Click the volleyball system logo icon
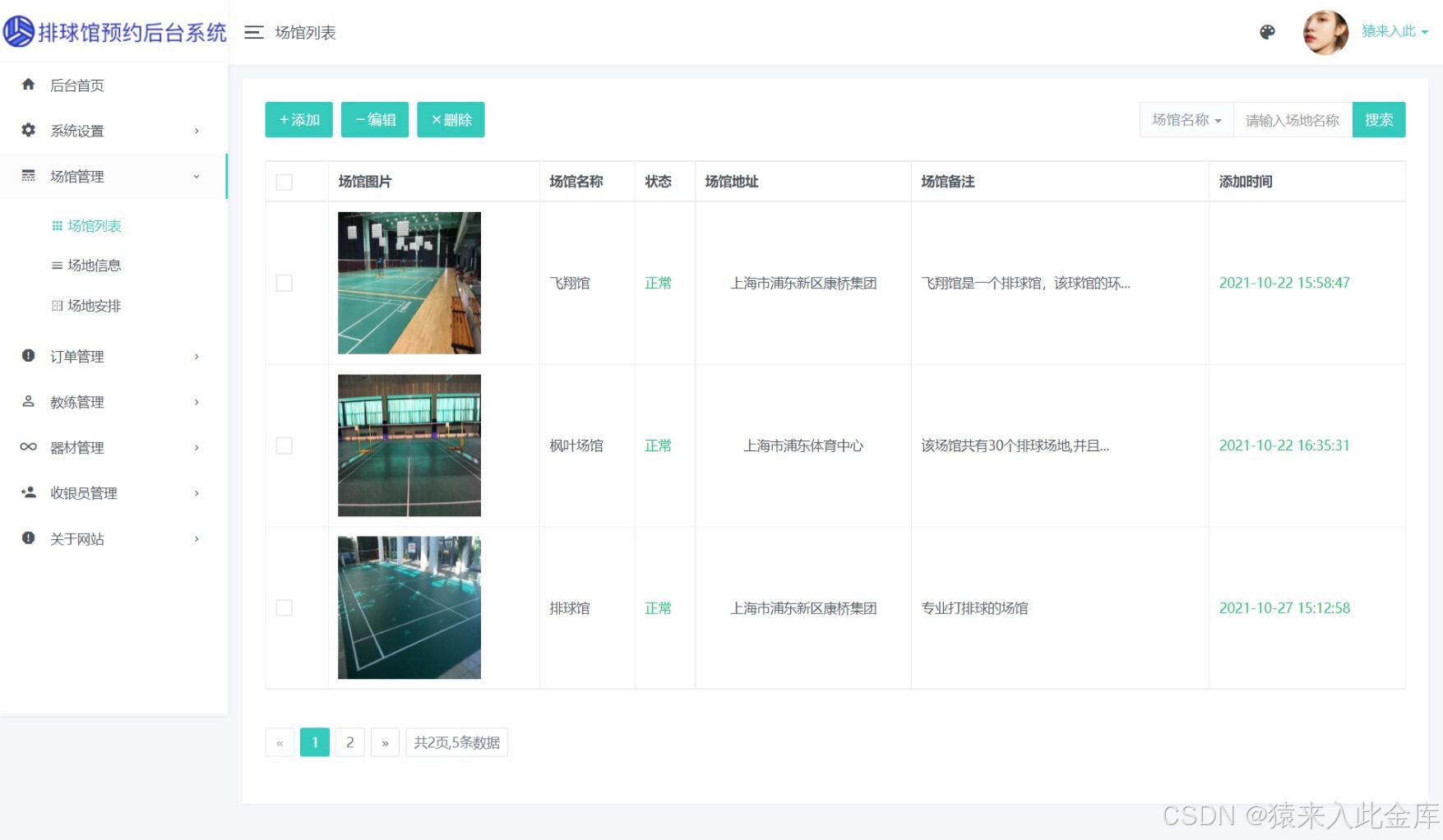1443x840 pixels. tap(19, 32)
